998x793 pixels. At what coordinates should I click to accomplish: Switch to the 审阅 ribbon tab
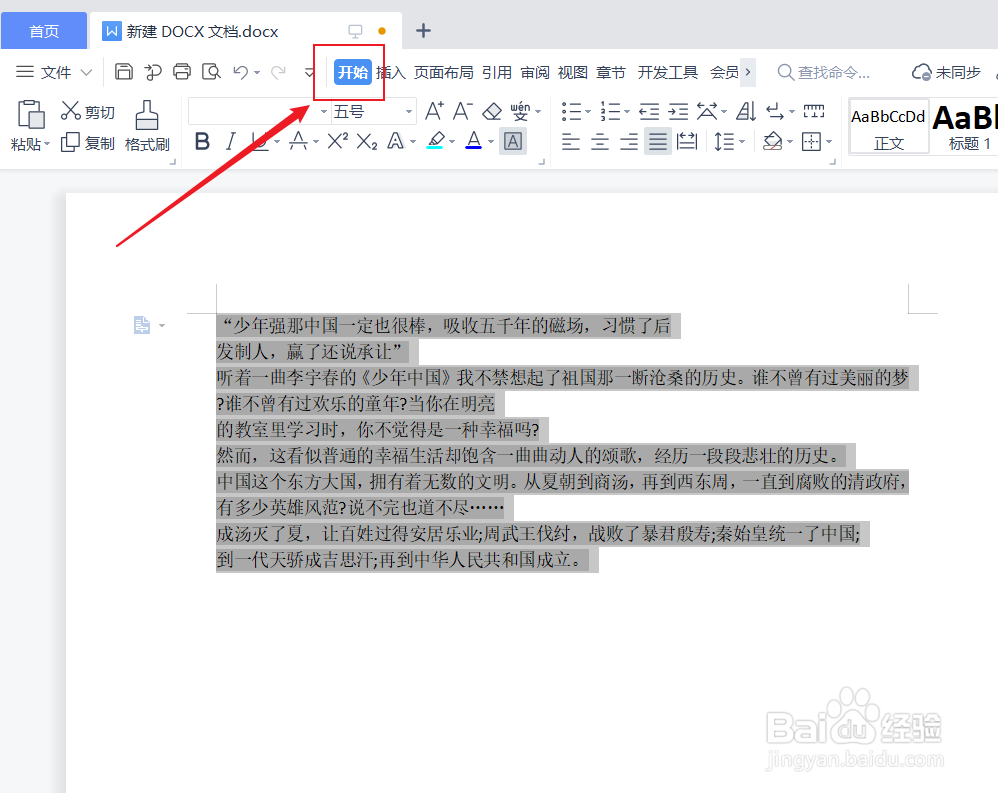[534, 71]
